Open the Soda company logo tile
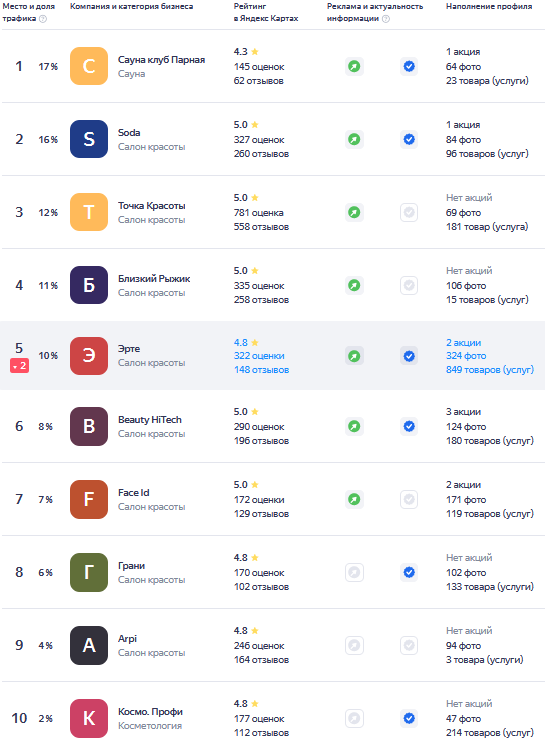The width and height of the screenshot is (545, 745). point(89,139)
